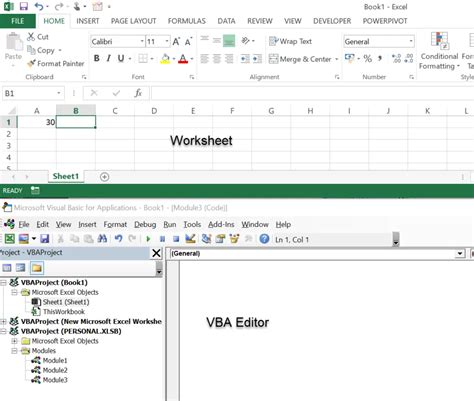Click the Paste button

pos(13,47)
